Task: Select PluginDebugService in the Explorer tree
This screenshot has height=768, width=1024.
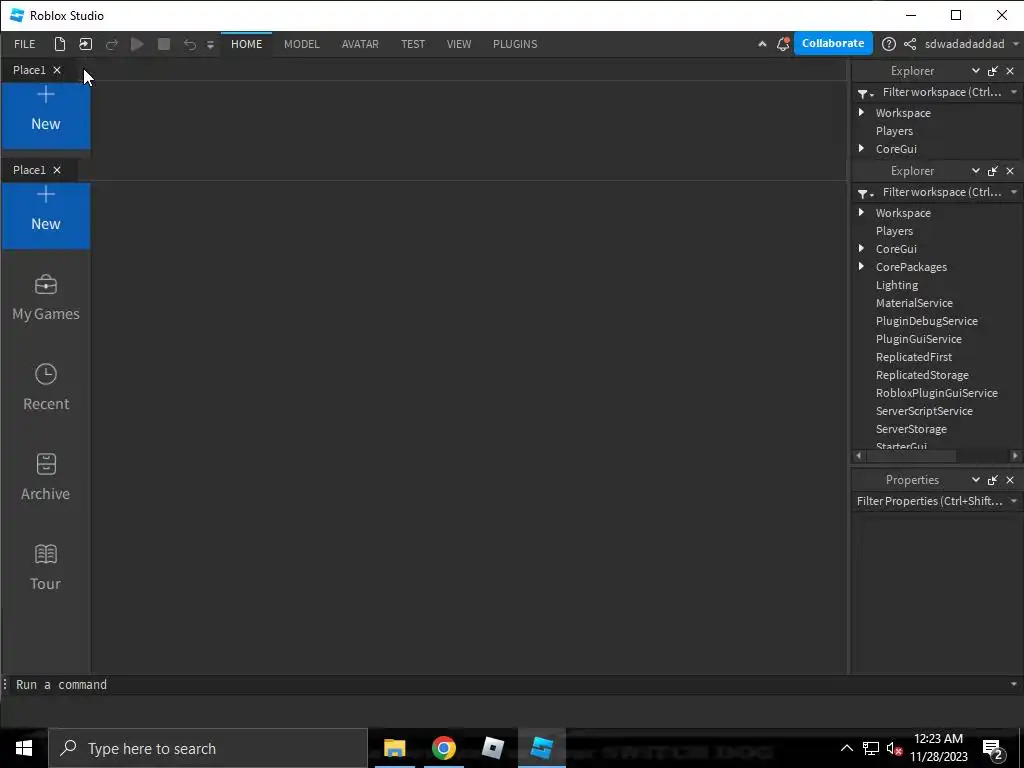Action: [926, 321]
